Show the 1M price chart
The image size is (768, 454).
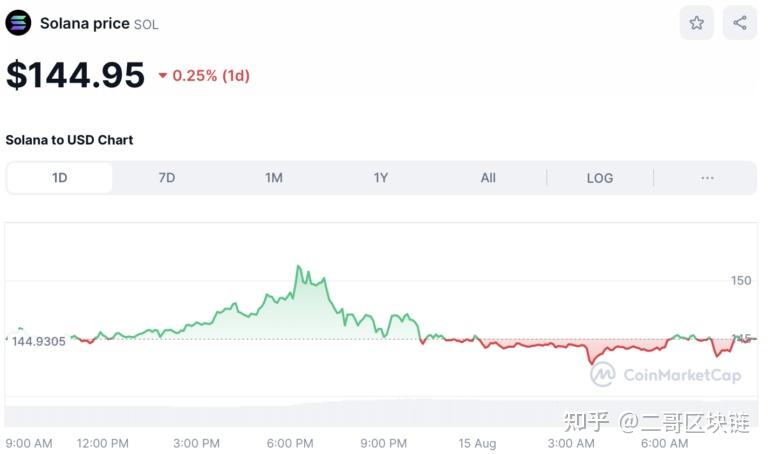tap(274, 178)
